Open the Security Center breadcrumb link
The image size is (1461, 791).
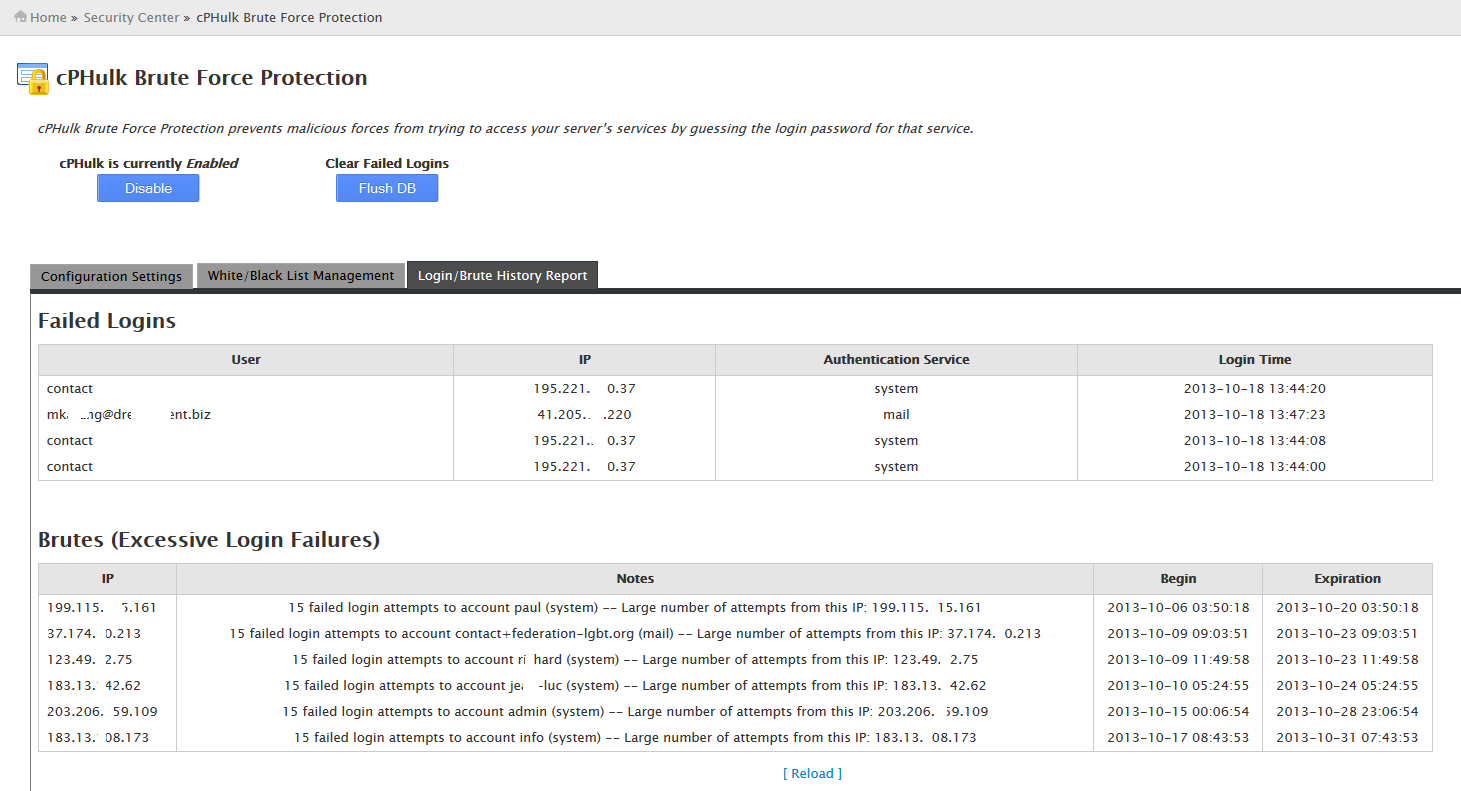tap(131, 17)
